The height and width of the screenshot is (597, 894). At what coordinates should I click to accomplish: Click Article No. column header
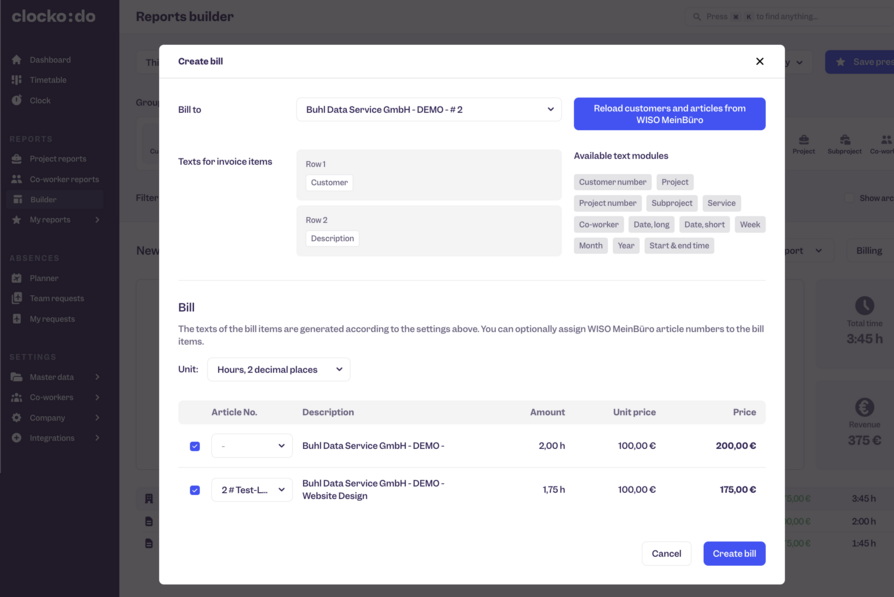[234, 412]
